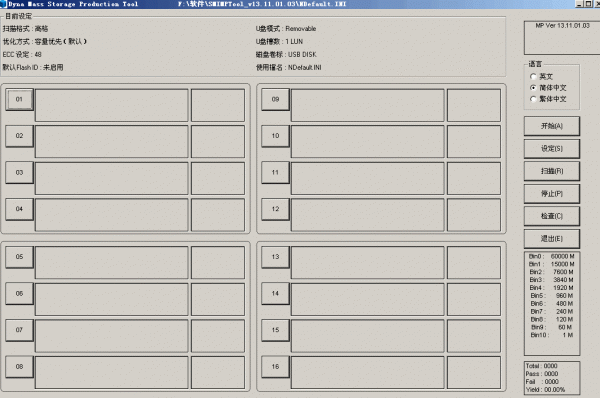The width and height of the screenshot is (600, 398).
Task: Click the 扫描(R) scan button
Action: click(552, 171)
